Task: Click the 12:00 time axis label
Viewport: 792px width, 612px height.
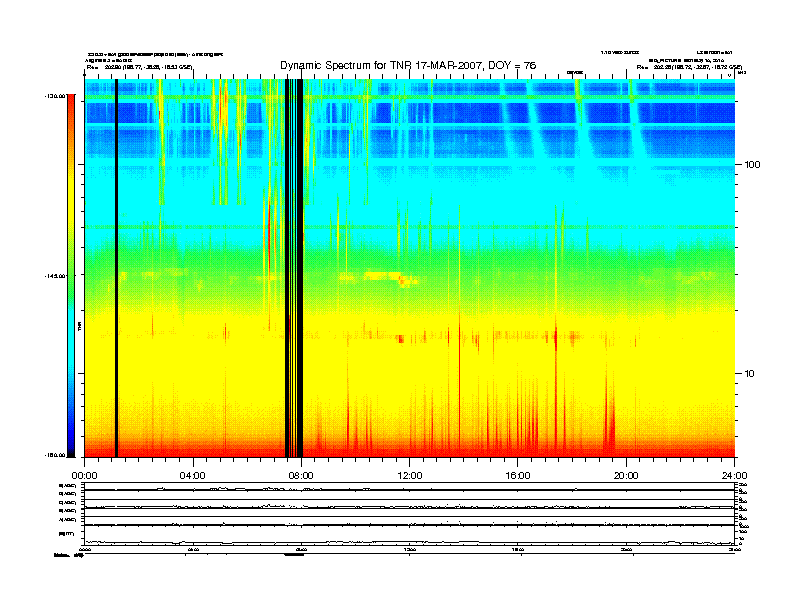Action: click(x=410, y=476)
